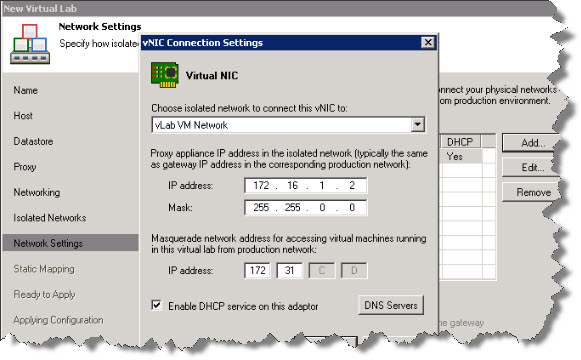Click the disabled C octet field
Viewport: 581px width, 360px height.
322,270
